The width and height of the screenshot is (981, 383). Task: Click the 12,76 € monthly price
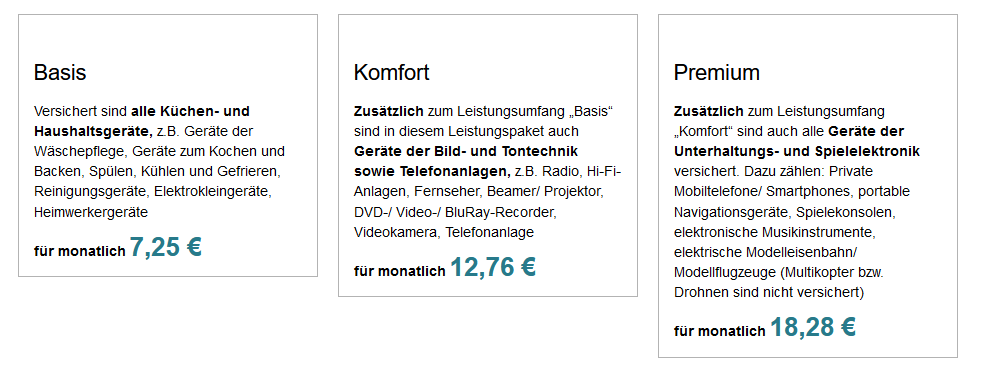point(493,267)
